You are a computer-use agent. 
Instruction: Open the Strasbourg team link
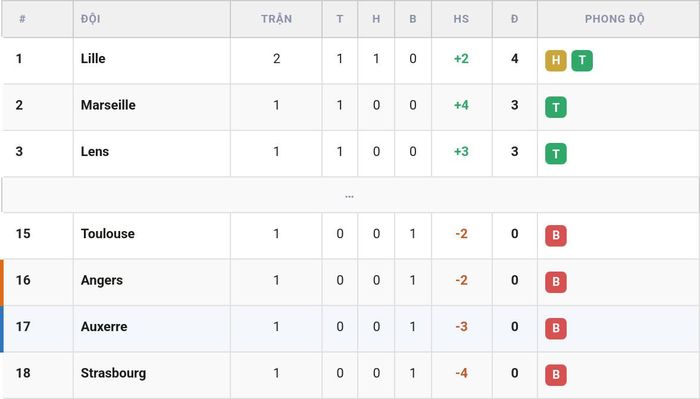(113, 373)
